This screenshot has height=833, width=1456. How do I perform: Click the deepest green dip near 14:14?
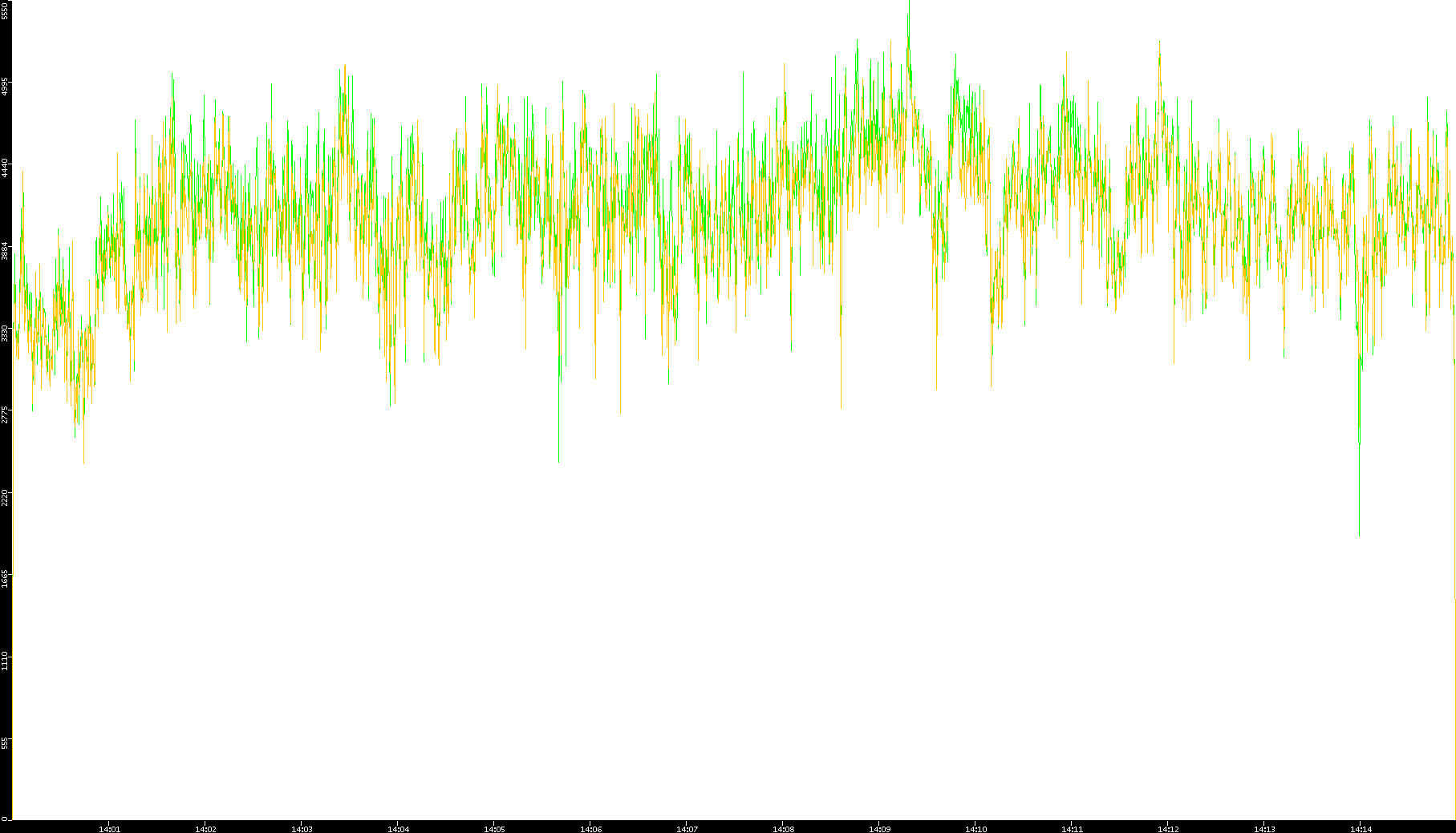point(1359,529)
